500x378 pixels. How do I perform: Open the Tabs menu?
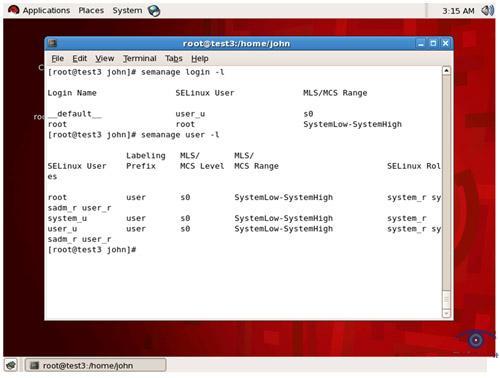(x=174, y=59)
